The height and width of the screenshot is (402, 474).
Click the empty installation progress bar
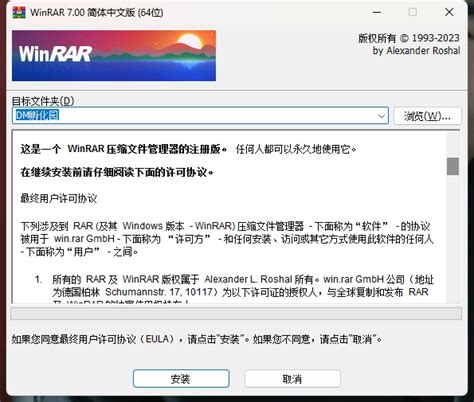236,314
